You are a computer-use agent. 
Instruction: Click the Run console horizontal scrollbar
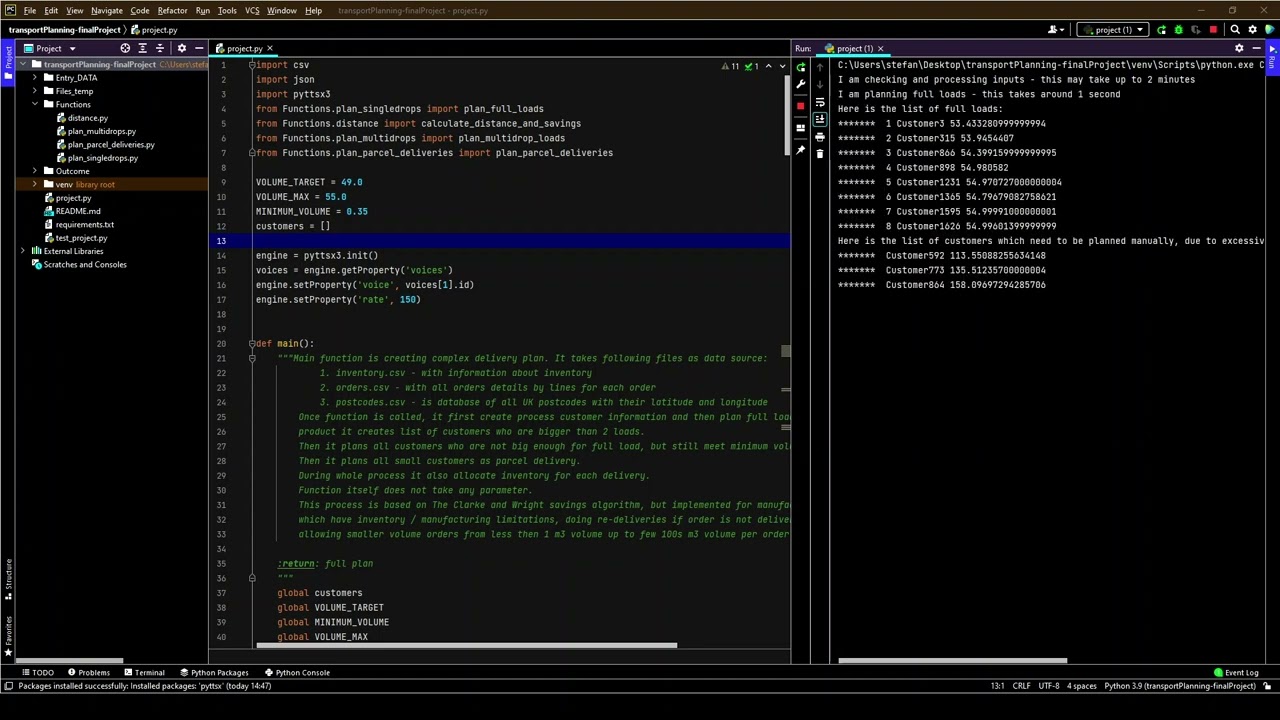pos(952,660)
